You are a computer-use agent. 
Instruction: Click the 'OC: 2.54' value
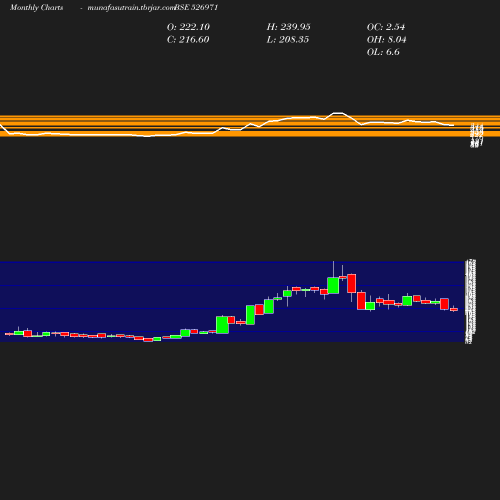click(x=386, y=27)
